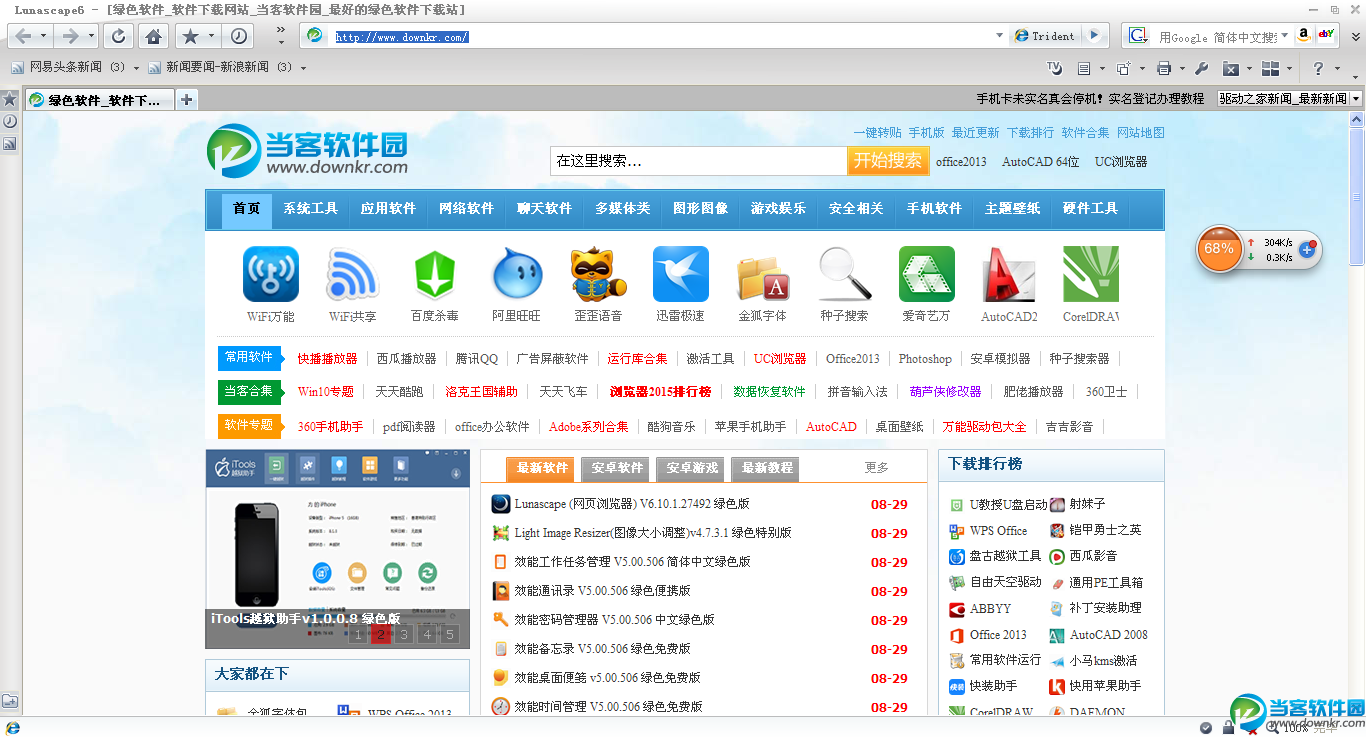Click the 爱奇艺万 app icon
Image resolution: width=1366 pixels, height=737 pixels.
pyautogui.click(x=927, y=274)
